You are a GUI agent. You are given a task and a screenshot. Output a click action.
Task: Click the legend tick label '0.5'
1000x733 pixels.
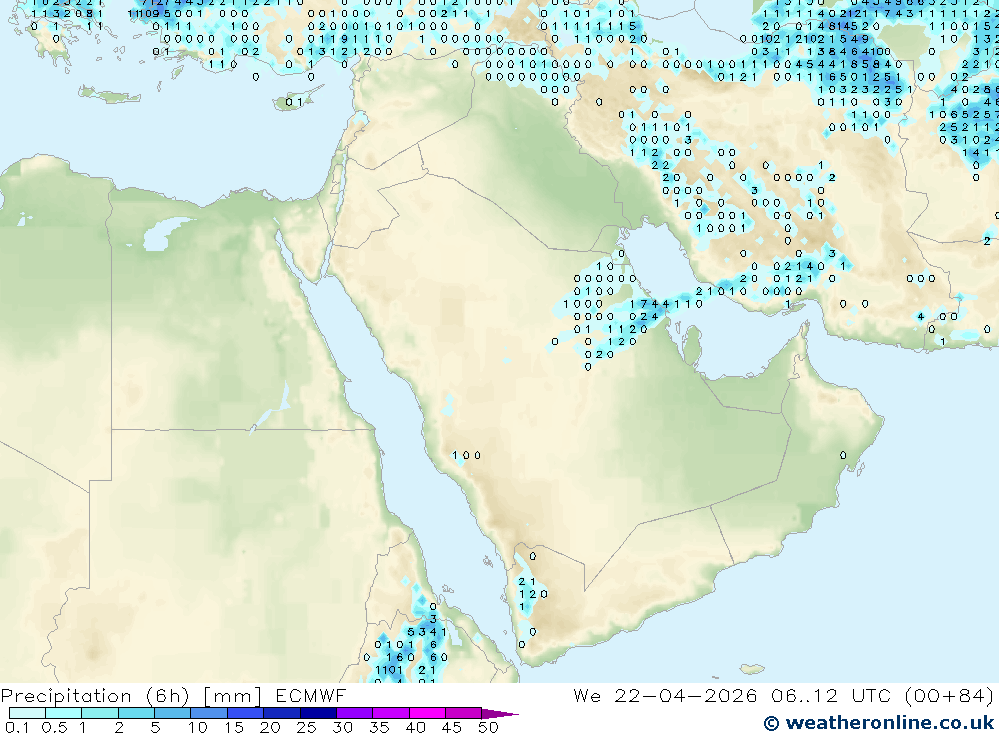54,727
